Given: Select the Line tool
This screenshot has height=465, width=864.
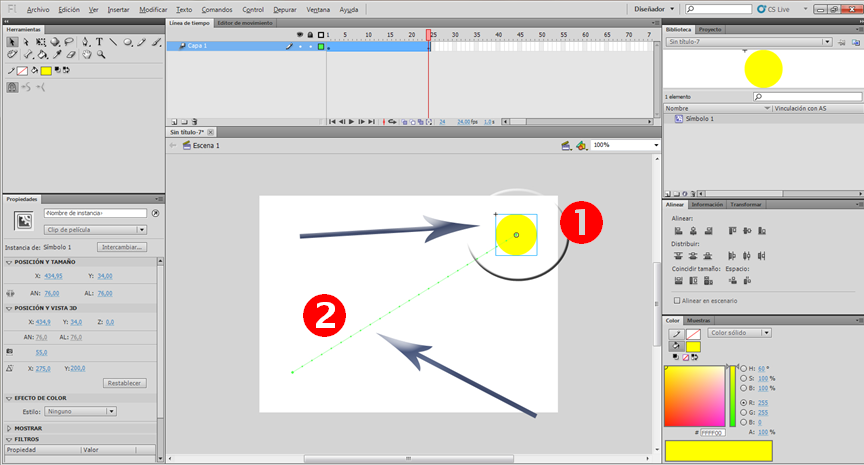Looking at the screenshot, I should [113, 42].
